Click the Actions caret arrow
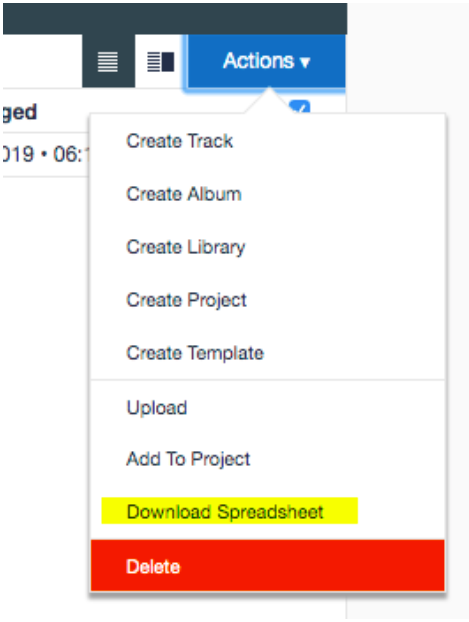The image size is (469, 622). pos(305,63)
